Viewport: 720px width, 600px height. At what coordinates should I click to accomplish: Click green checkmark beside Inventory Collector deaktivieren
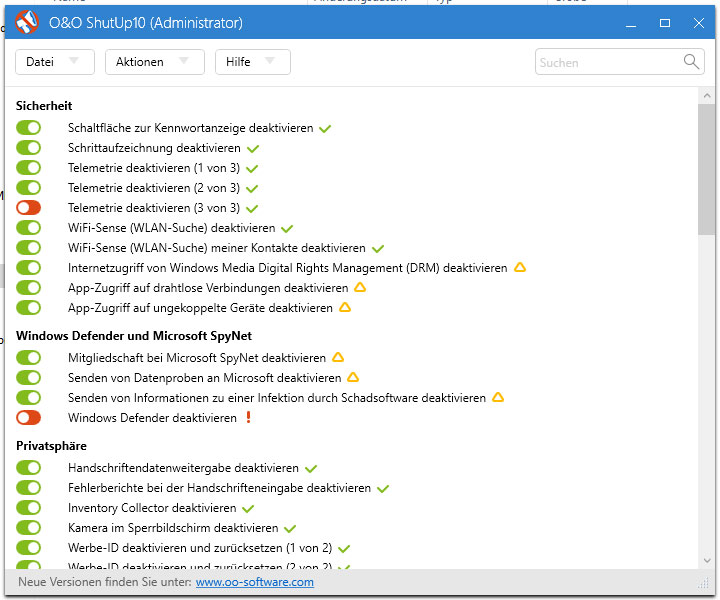248,508
